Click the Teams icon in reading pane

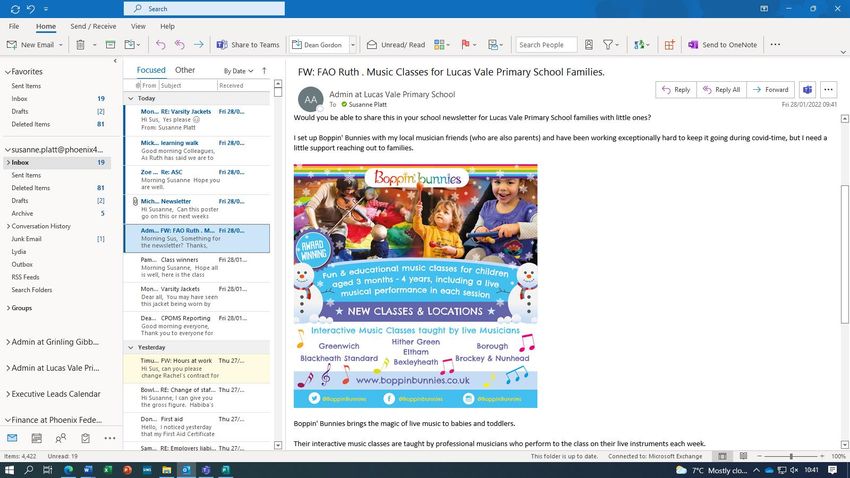[x=807, y=90]
